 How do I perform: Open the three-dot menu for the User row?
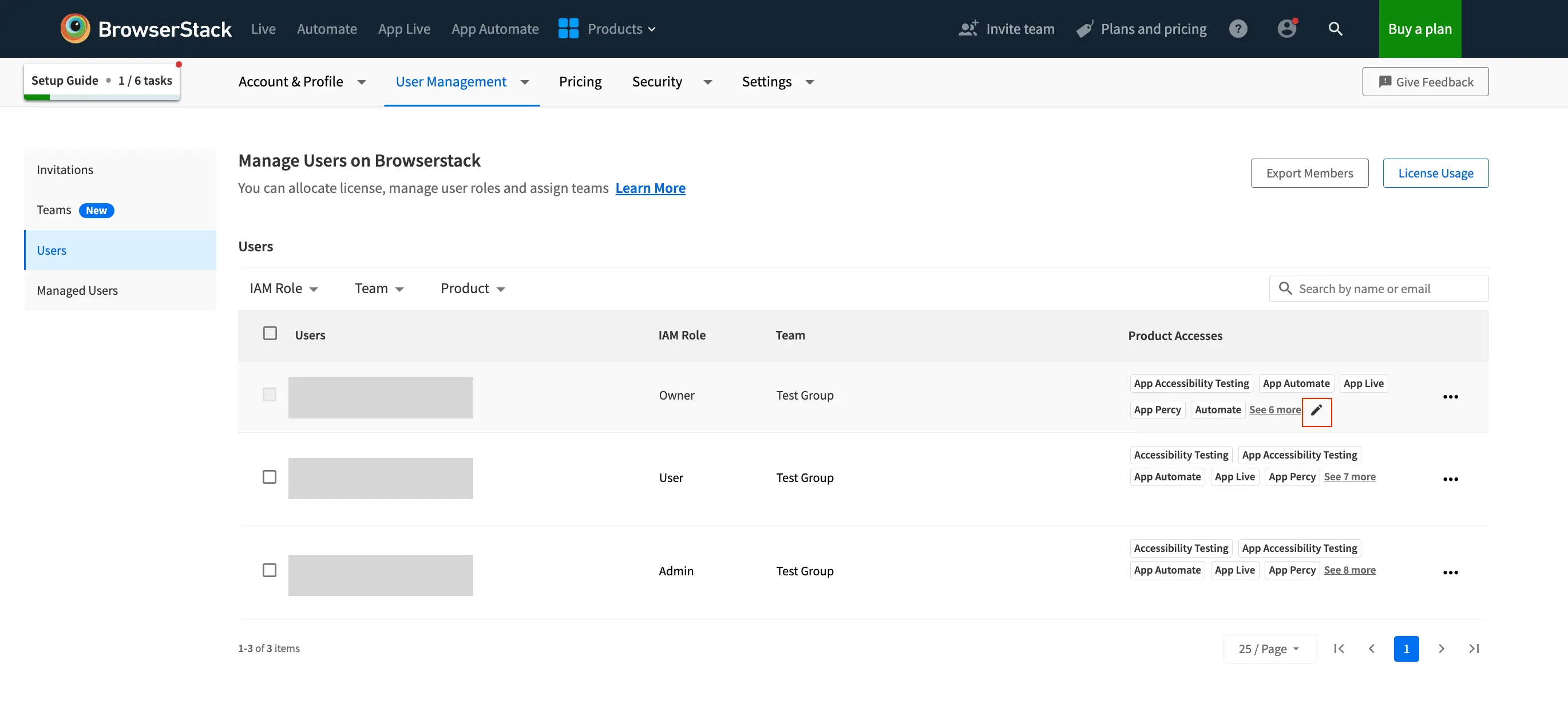(x=1450, y=479)
